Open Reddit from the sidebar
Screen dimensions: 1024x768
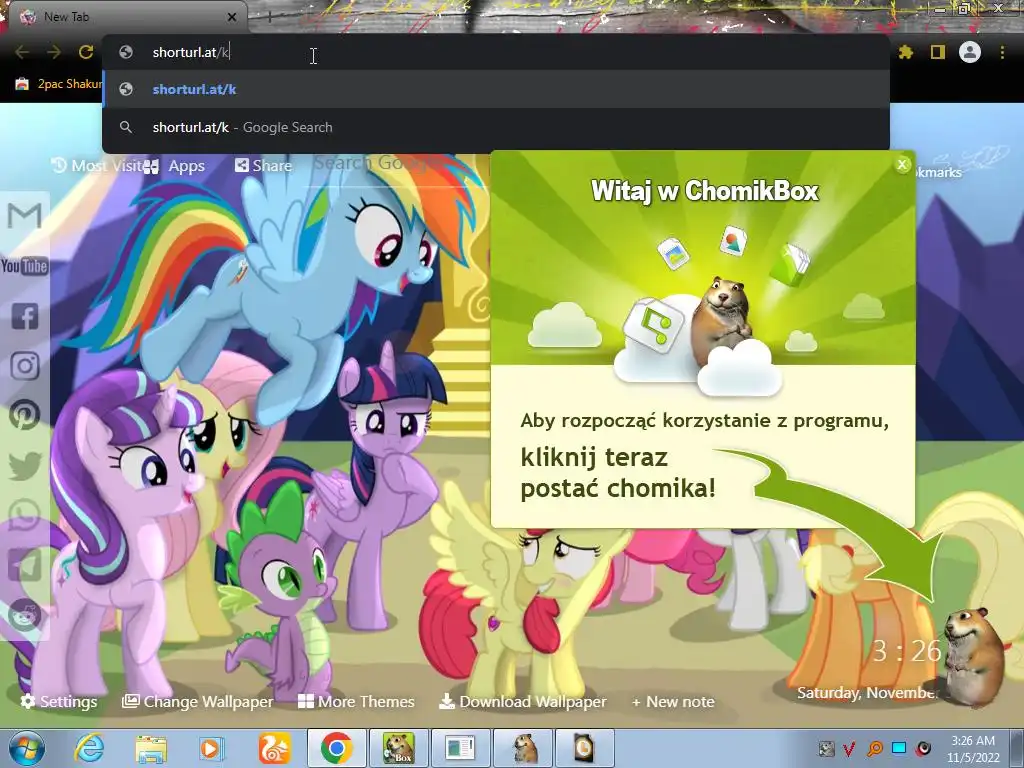coord(25,615)
